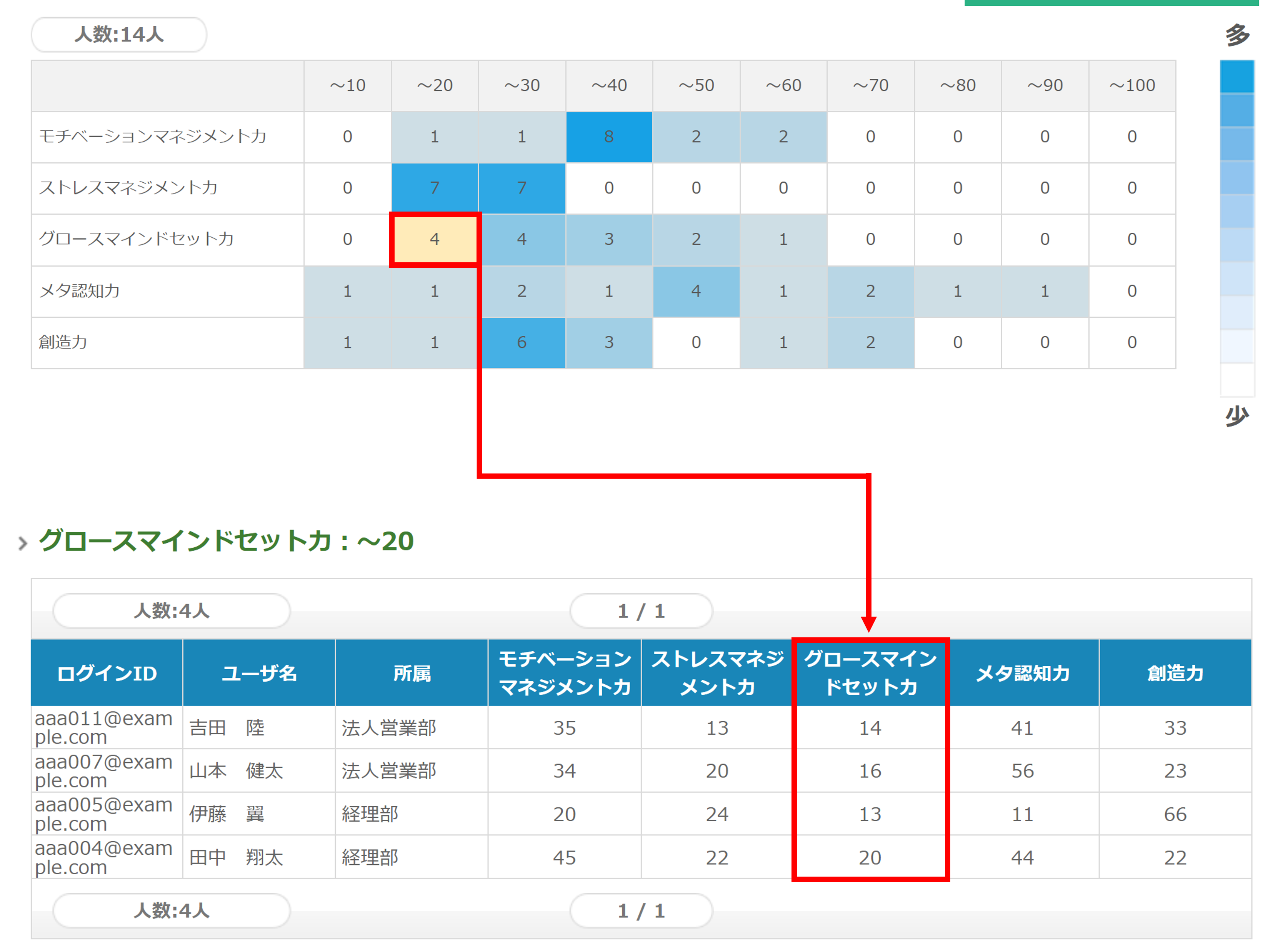
Task: Sort by ログインID column header
Action: point(107,673)
